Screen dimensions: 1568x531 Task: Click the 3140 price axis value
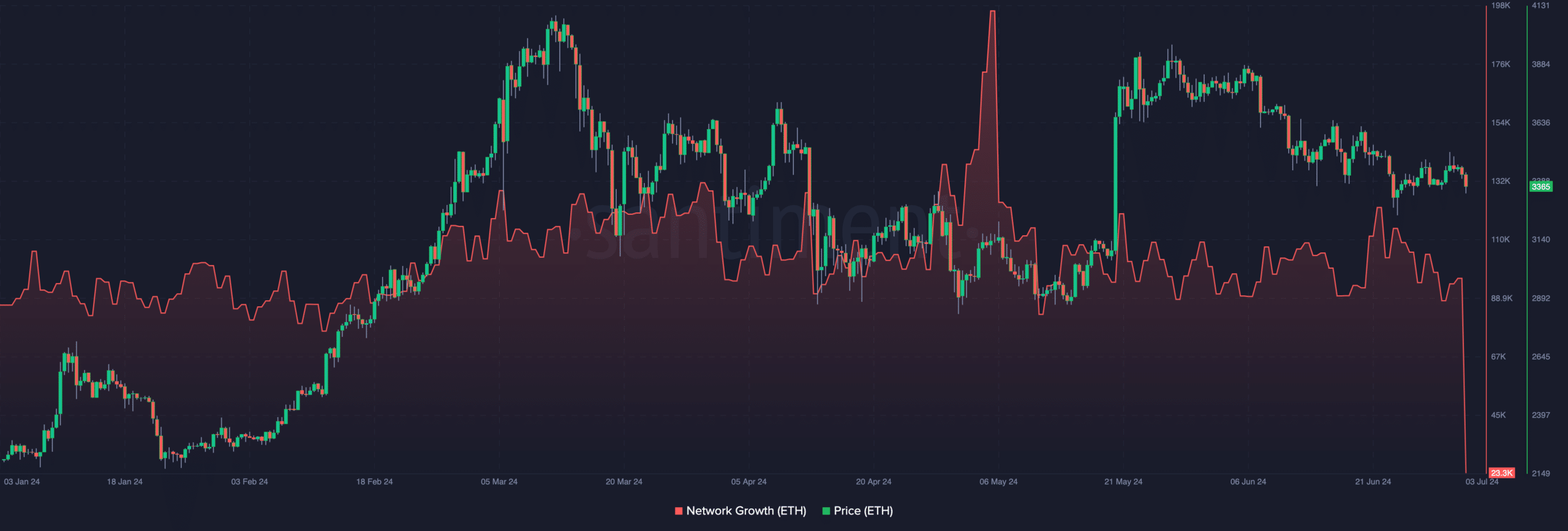1541,239
